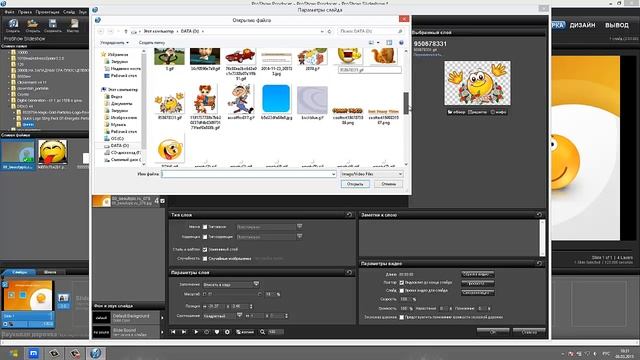Open the Правка menu
The width and height of the screenshot is (640, 360).
(24, 12)
